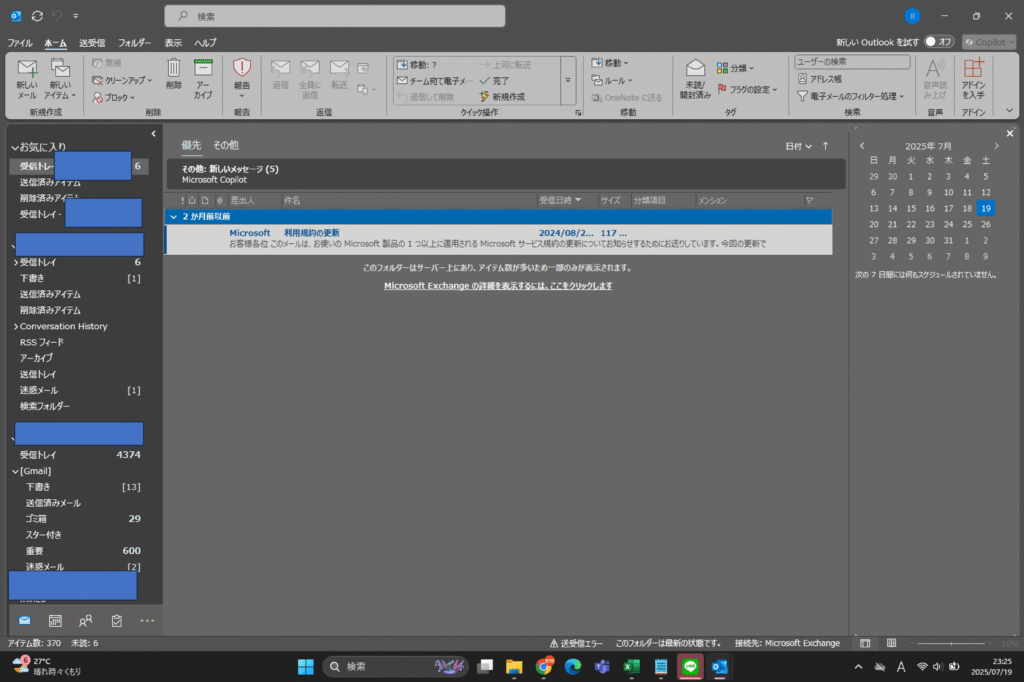Viewport: 1024px width, 682px height.
Task: Click the 削除 trash icon in ribbon
Action: tap(174, 74)
